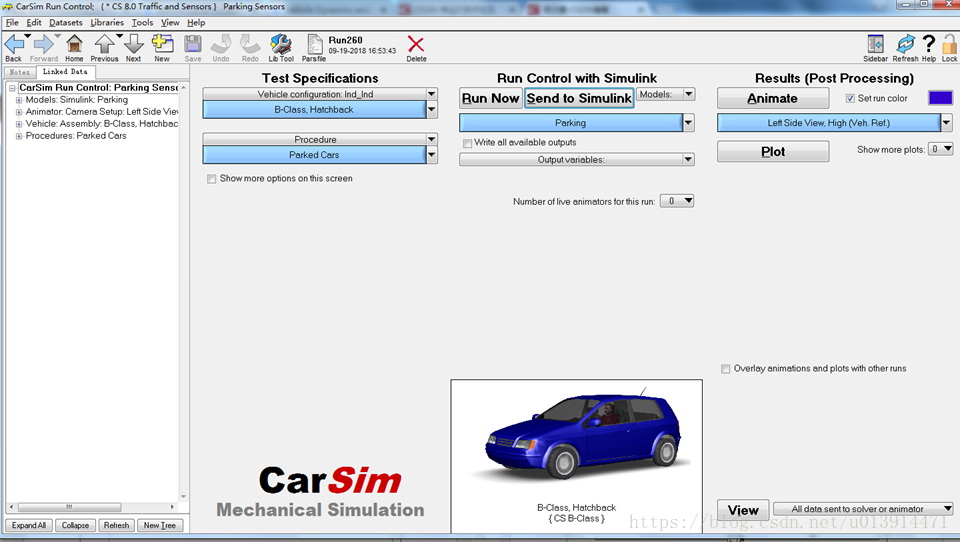Open the Parsfile document icon

[x=315, y=44]
